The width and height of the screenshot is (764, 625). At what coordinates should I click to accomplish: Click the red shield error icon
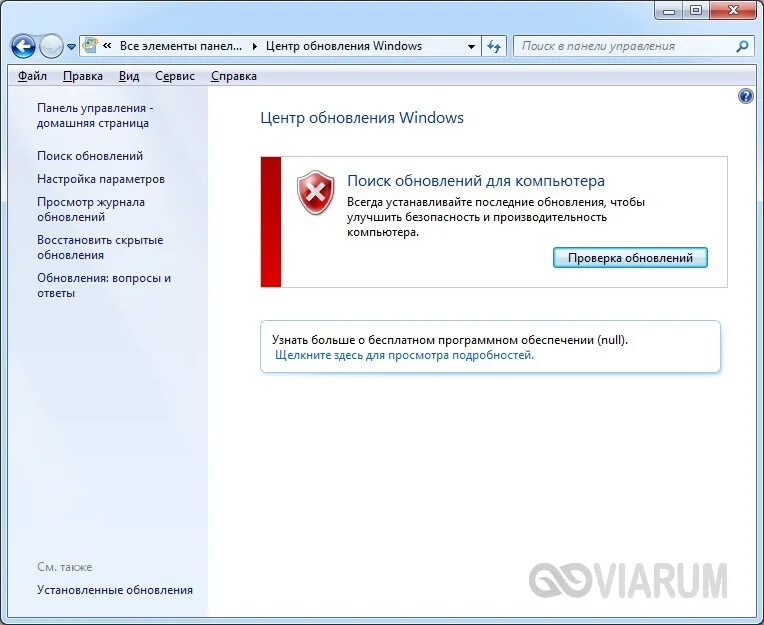point(316,192)
